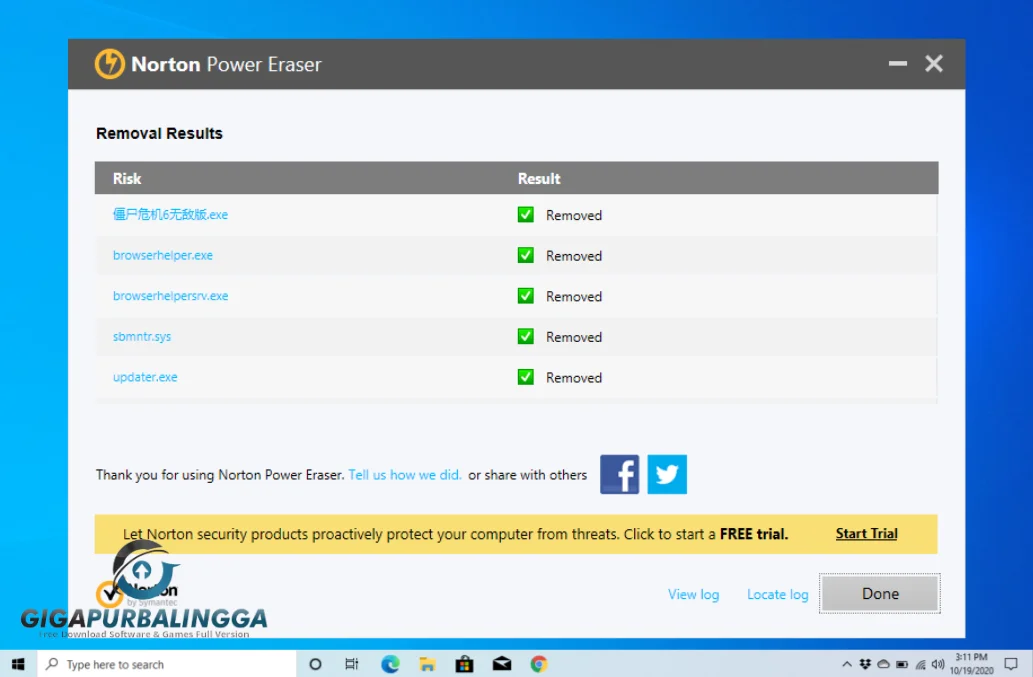The height and width of the screenshot is (677, 1033).
Task: Click the Tell us how we did link
Action: (x=405, y=475)
